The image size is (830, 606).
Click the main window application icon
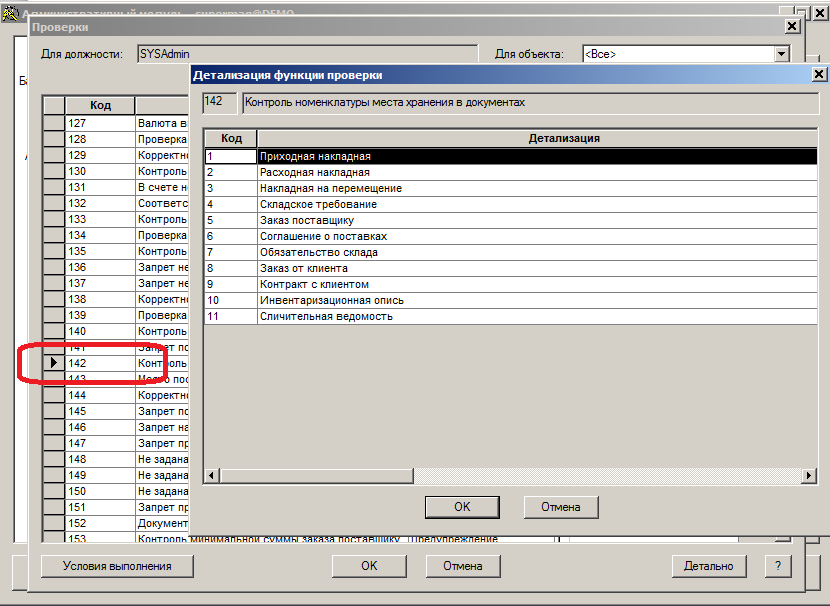coord(11,13)
